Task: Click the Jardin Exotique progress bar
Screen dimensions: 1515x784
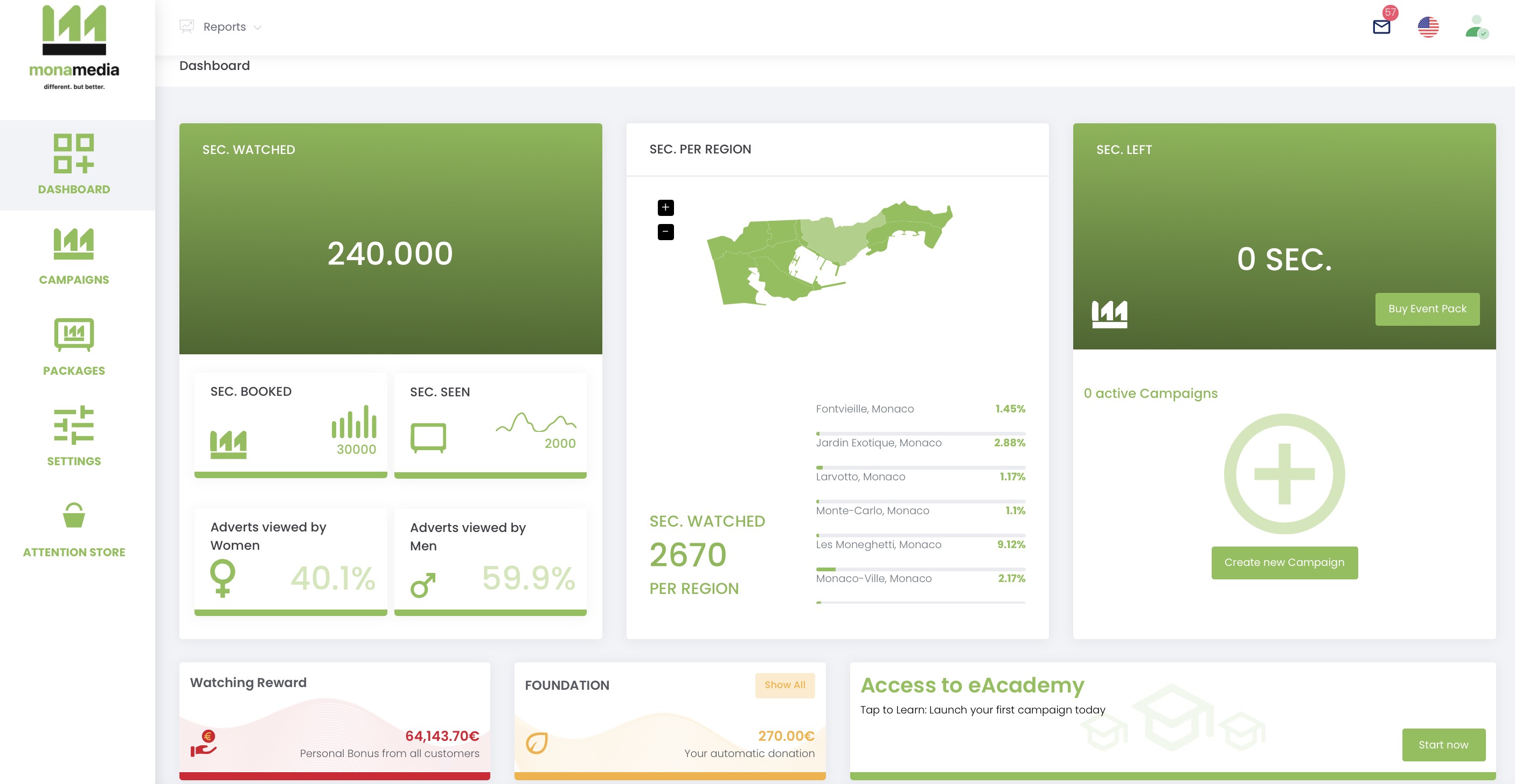Action: click(920, 468)
